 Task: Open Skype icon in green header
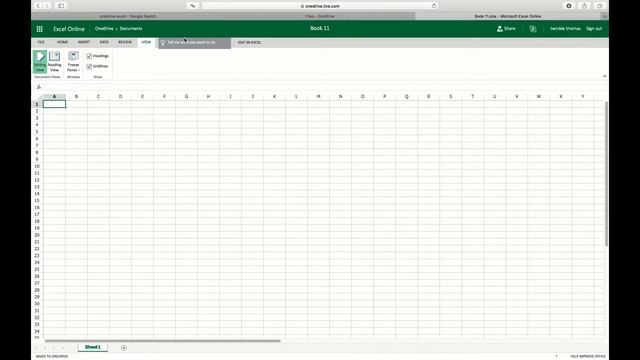533,29
